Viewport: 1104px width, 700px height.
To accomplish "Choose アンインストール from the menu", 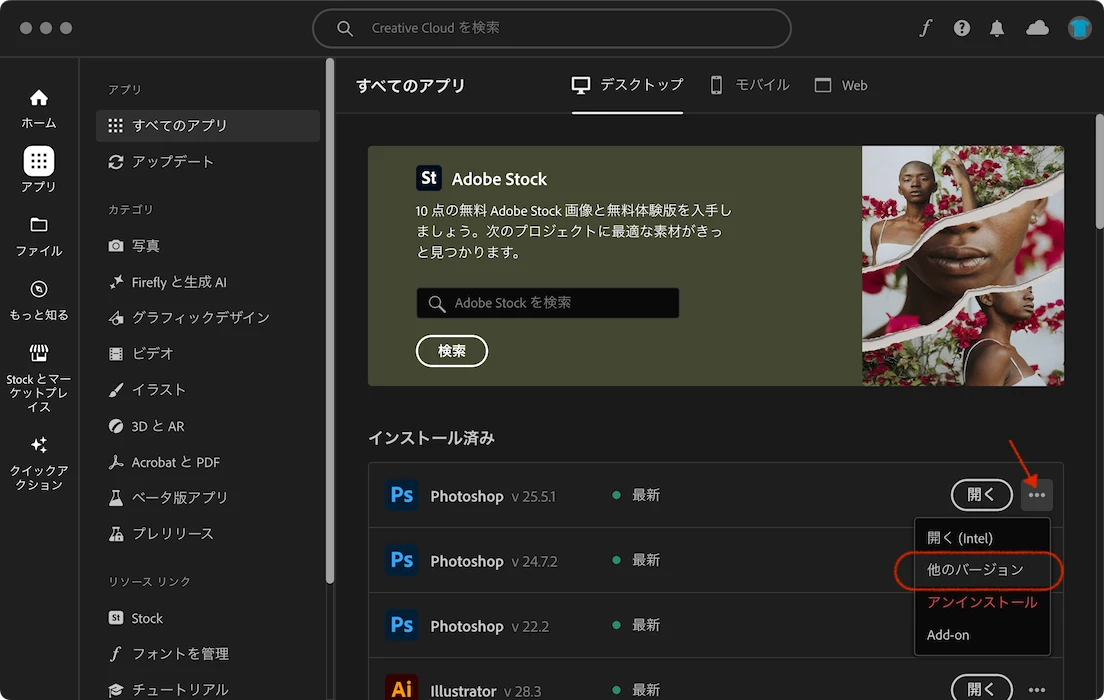I will [x=982, y=602].
